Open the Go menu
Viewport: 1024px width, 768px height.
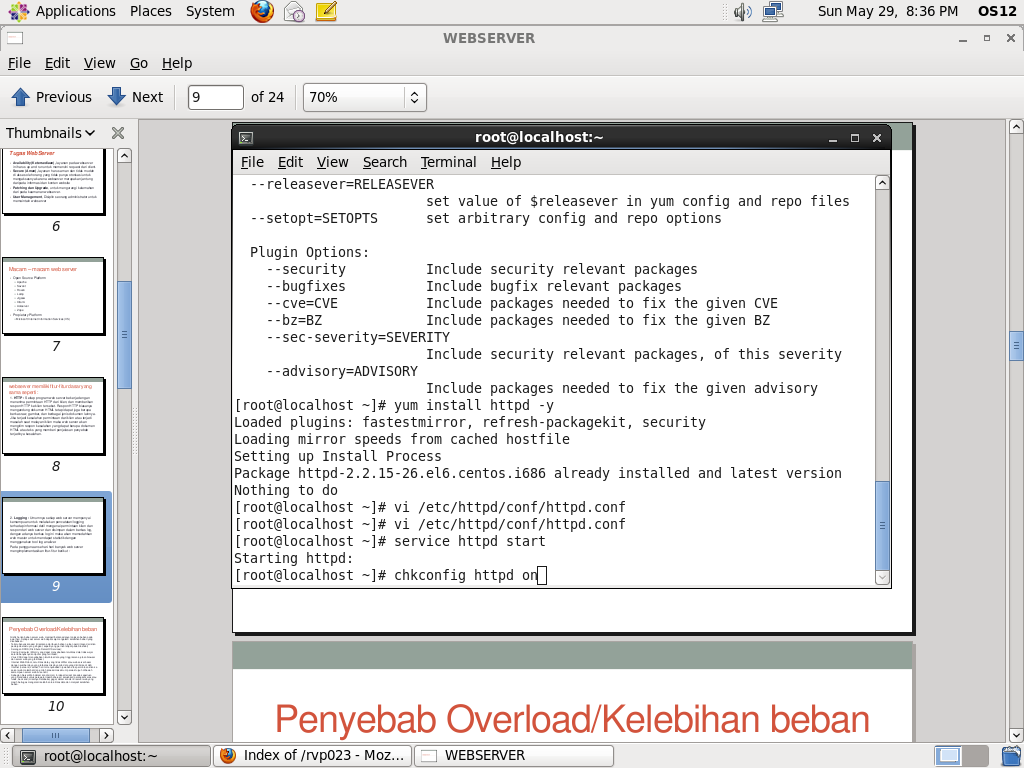point(138,63)
